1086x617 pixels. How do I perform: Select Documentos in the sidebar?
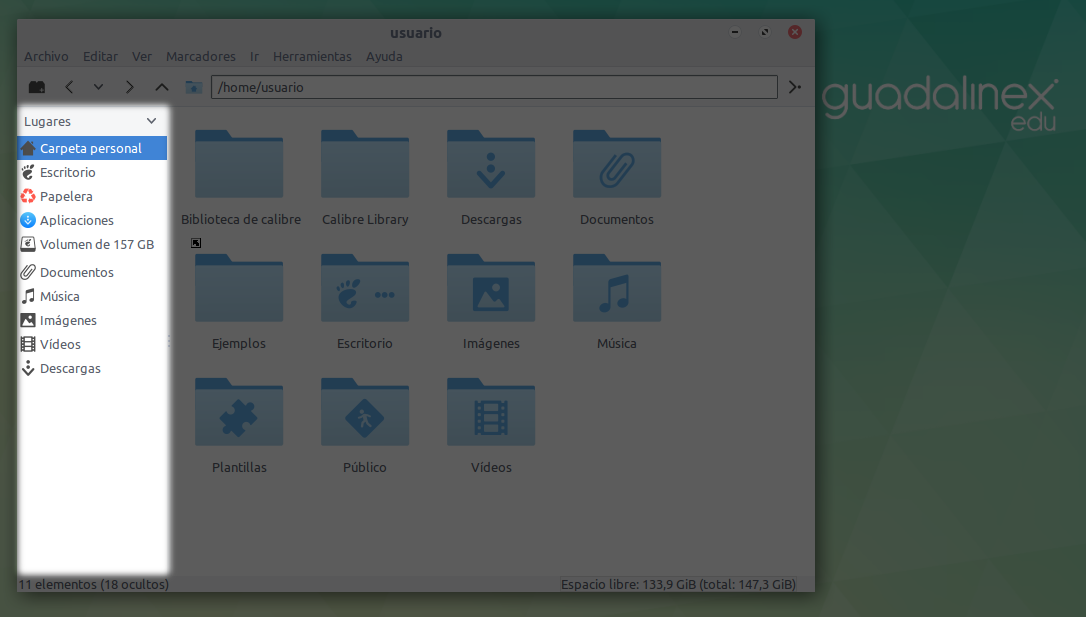pos(92,272)
